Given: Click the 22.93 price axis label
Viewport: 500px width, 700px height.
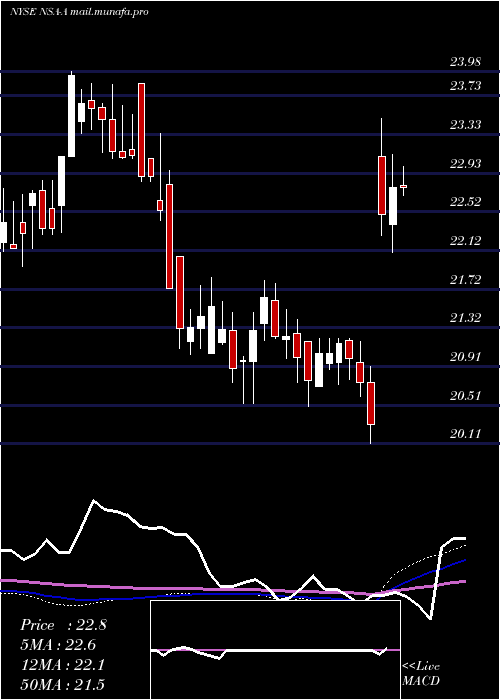Looking at the screenshot, I should pyautogui.click(x=465, y=164).
